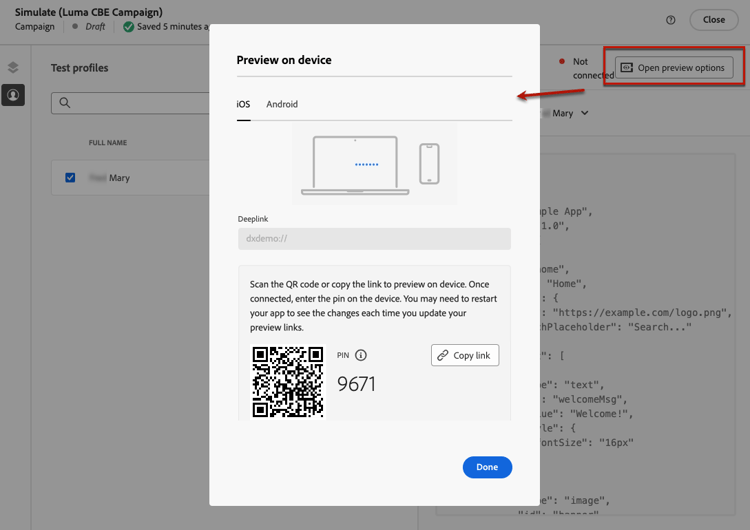
Task: Click the Mary name in profile row
Action: [x=119, y=177]
